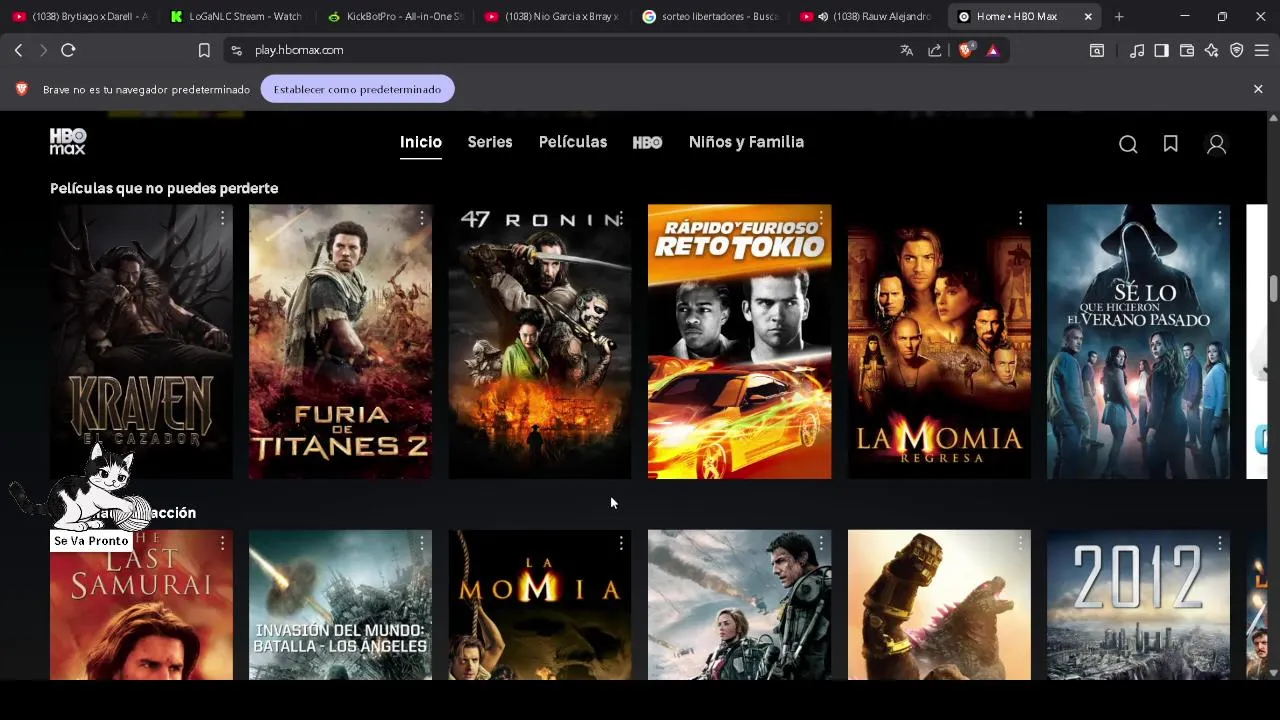Image resolution: width=1280 pixels, height=720 pixels.
Task: Open the browser hamburger menu
Action: click(1262, 50)
